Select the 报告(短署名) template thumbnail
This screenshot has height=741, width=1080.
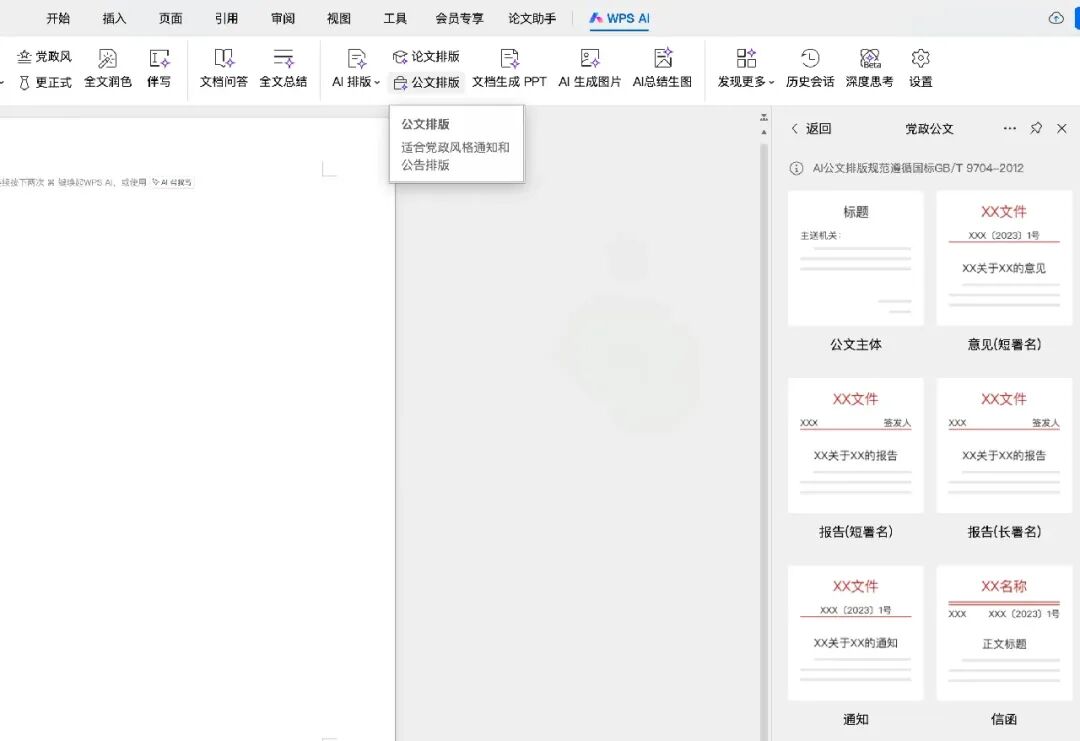coord(855,446)
